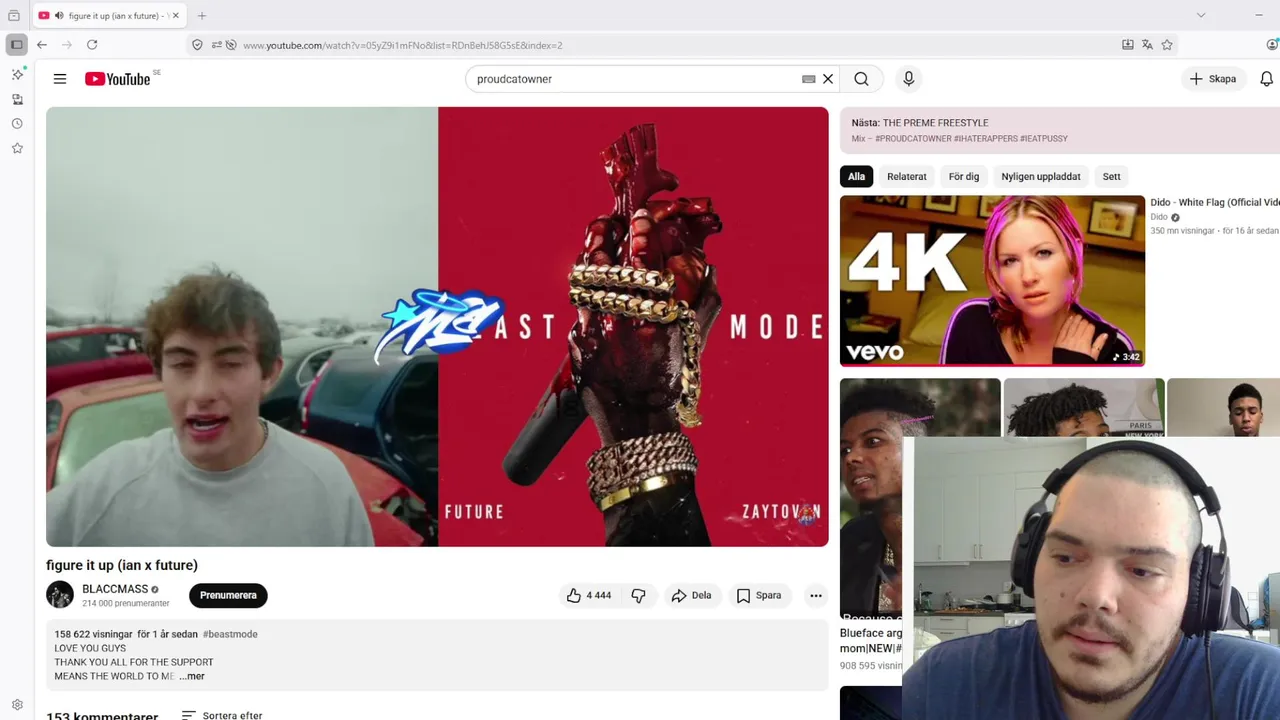Select the Alla filter chip
Viewport: 1280px width, 720px height.
pos(857,176)
